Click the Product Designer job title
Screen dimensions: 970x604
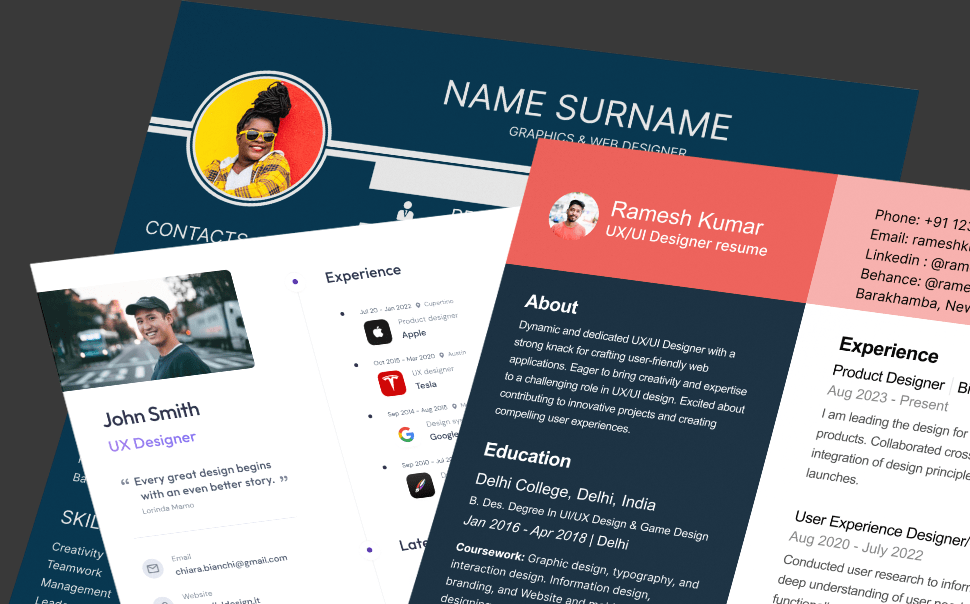point(888,382)
